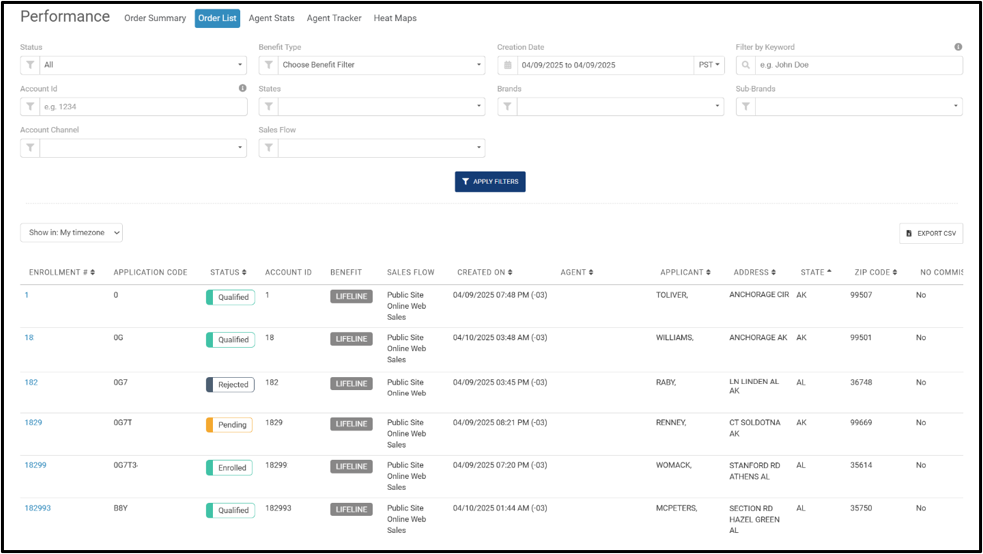This screenshot has width=983, height=554.
Task: Click the funnel icon beside Status filter
Action: (30, 65)
